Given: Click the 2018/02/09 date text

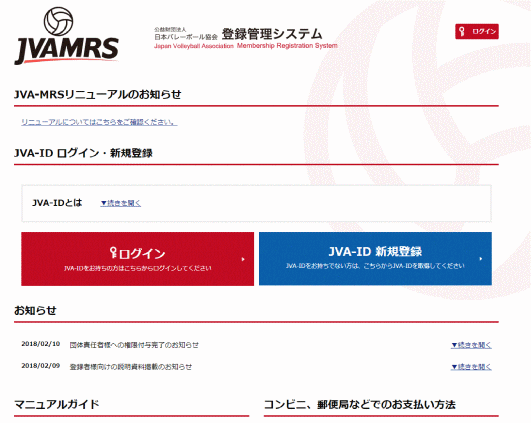Looking at the screenshot, I should [41, 366].
